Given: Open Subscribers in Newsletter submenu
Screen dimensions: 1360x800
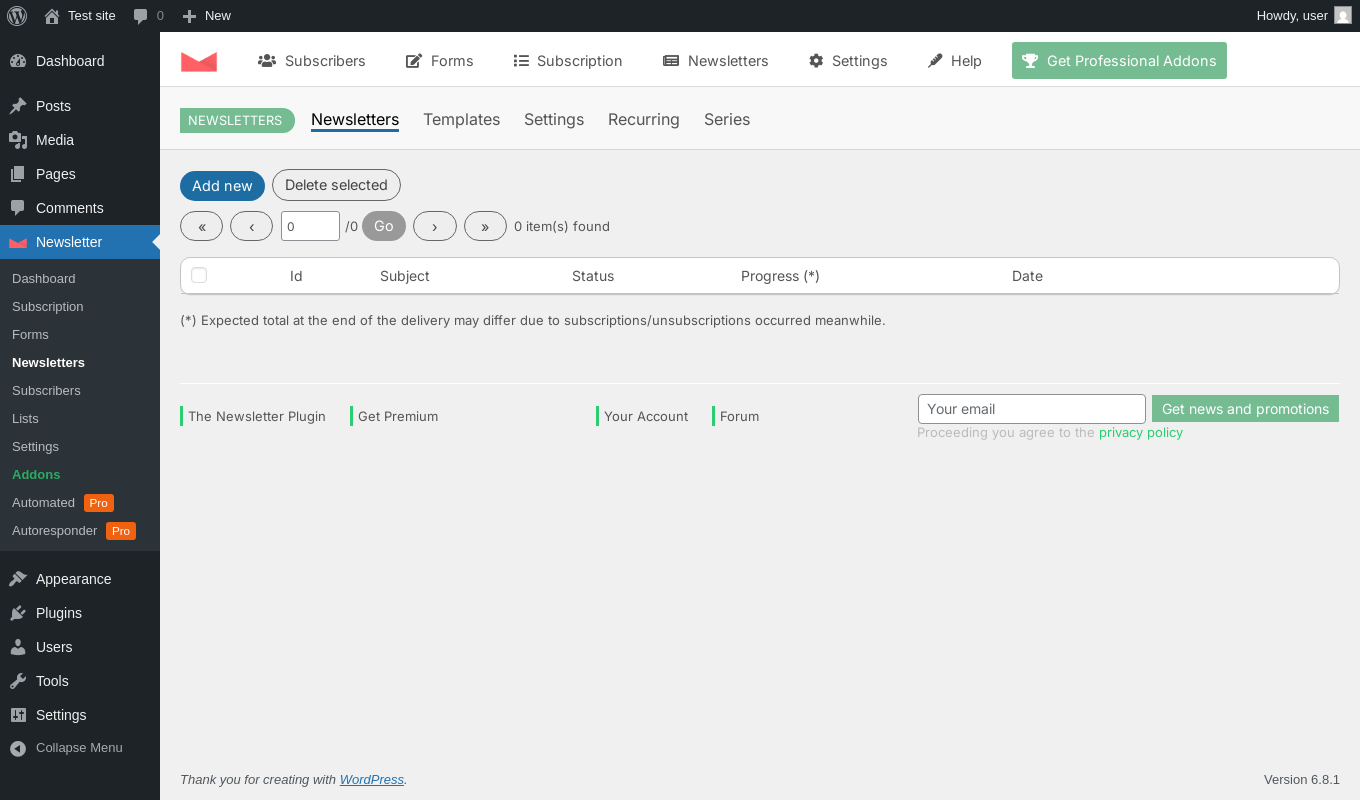Looking at the screenshot, I should pyautogui.click(x=46, y=391).
